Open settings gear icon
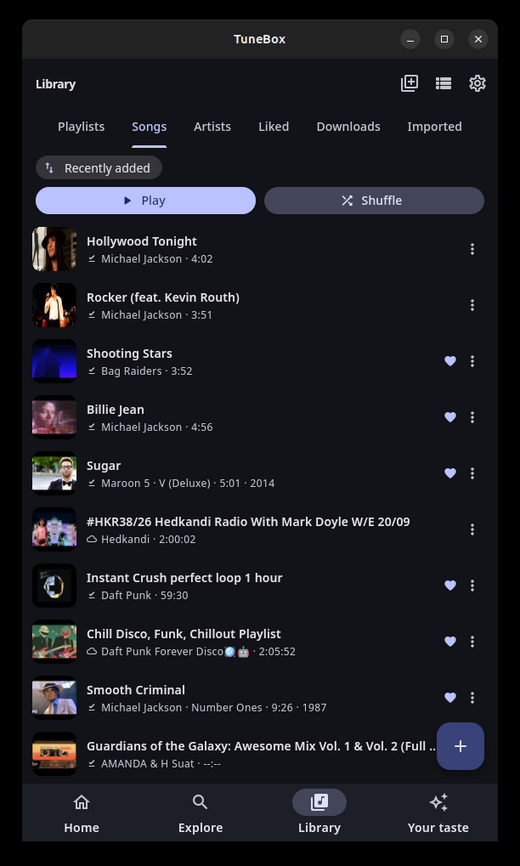 coord(477,83)
